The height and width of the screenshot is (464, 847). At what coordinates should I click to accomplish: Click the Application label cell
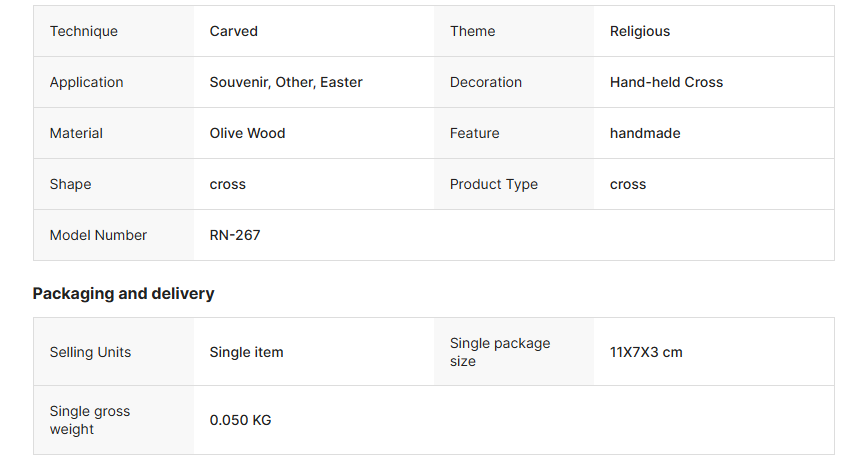pyautogui.click(x=87, y=82)
